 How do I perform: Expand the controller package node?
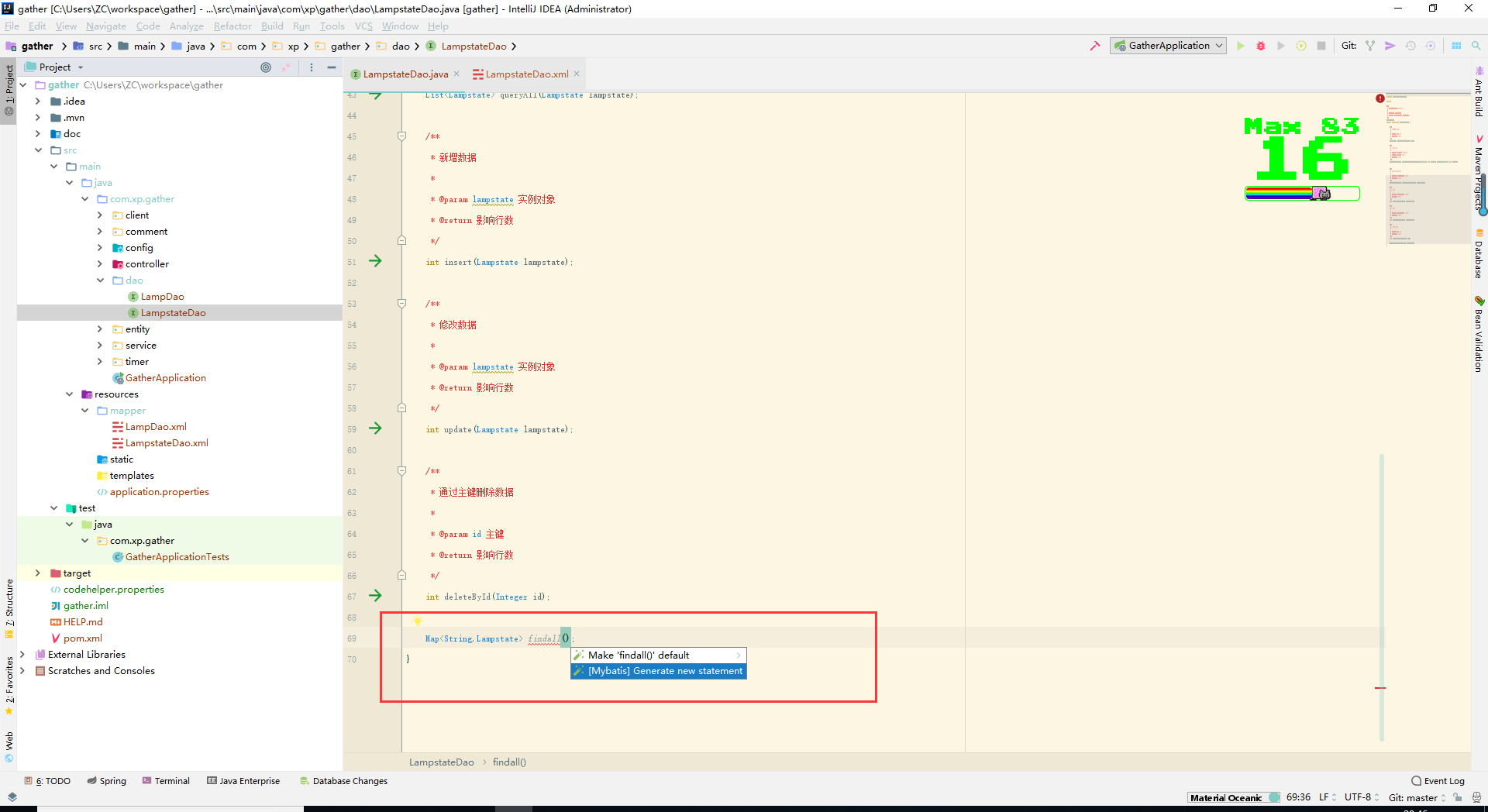tap(100, 263)
